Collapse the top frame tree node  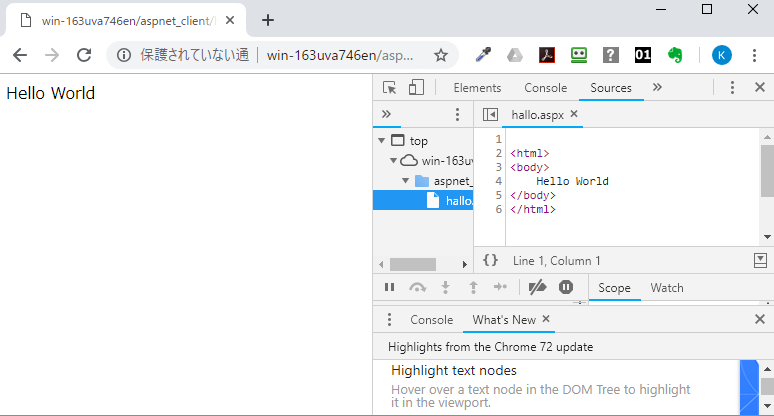click(382, 141)
